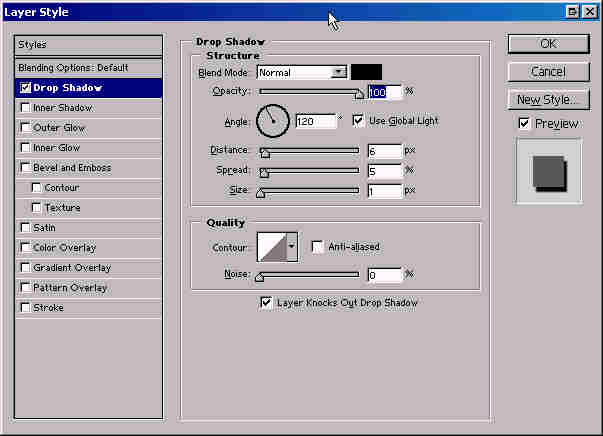The width and height of the screenshot is (603, 436).
Task: Click the Contour curve thumbnail
Action: point(272,246)
